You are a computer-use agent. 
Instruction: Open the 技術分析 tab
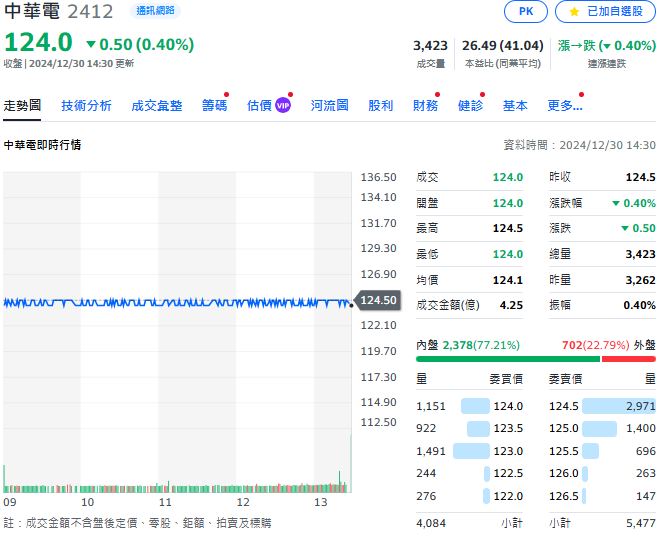(86, 106)
